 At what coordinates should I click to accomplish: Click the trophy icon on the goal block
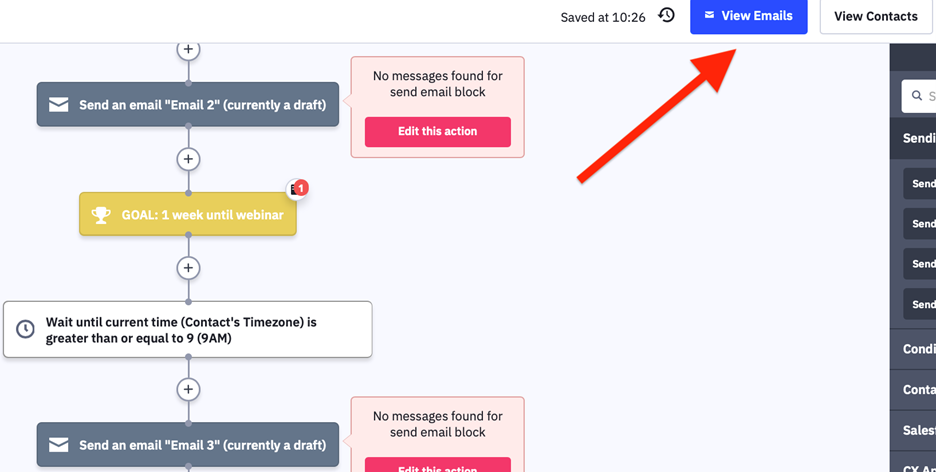pyautogui.click(x=101, y=215)
